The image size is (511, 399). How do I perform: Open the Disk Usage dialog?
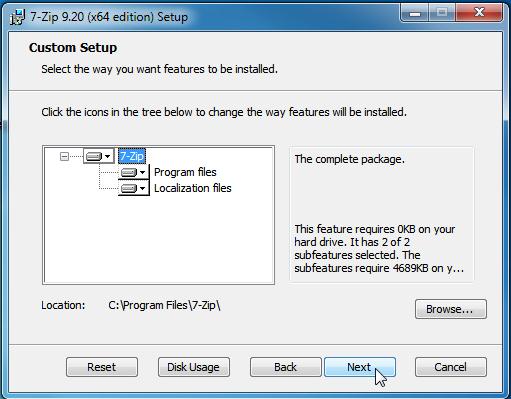click(x=194, y=367)
